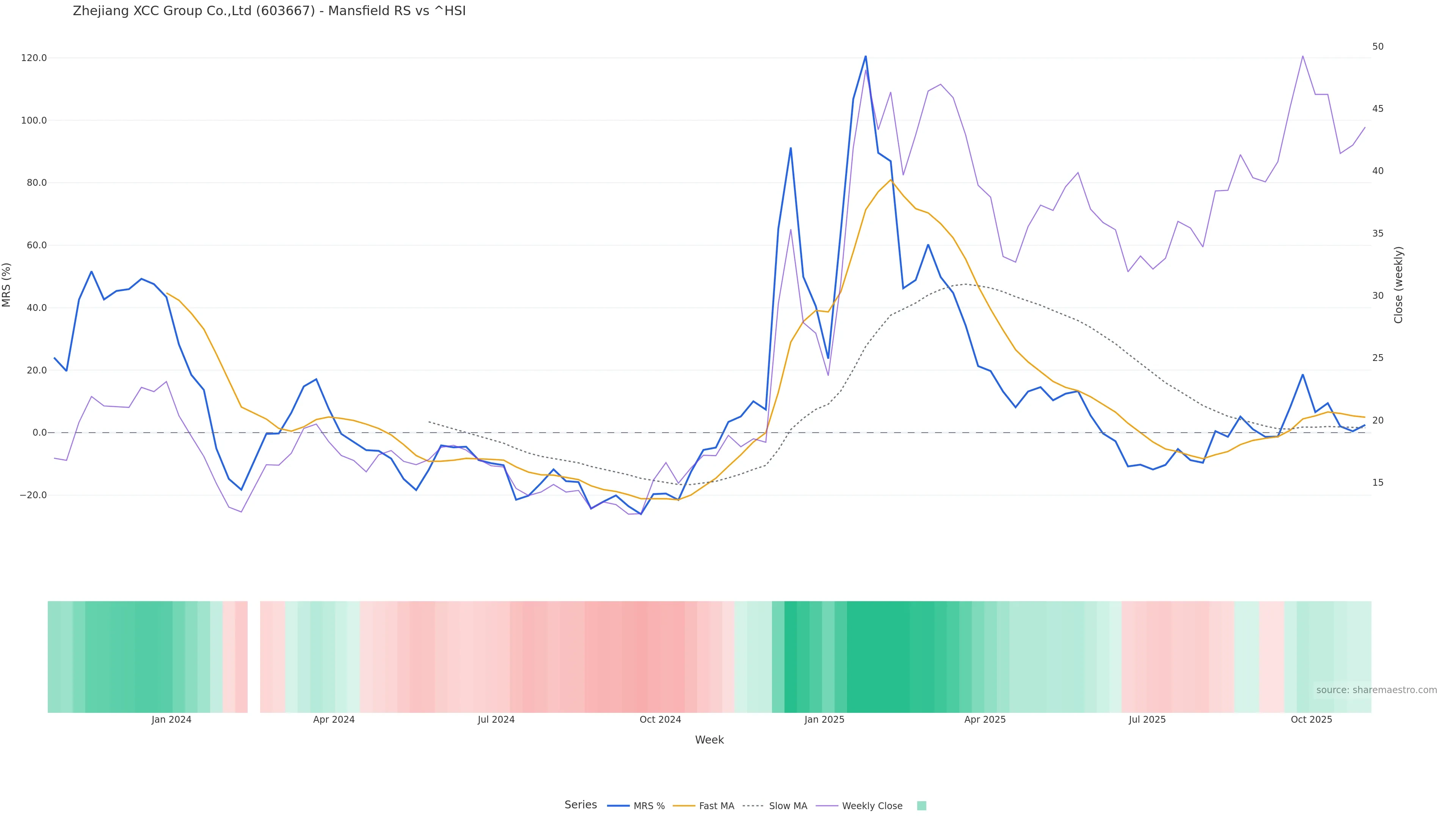The image size is (1456, 819).
Task: Click the Week x-axis title
Action: point(709,740)
